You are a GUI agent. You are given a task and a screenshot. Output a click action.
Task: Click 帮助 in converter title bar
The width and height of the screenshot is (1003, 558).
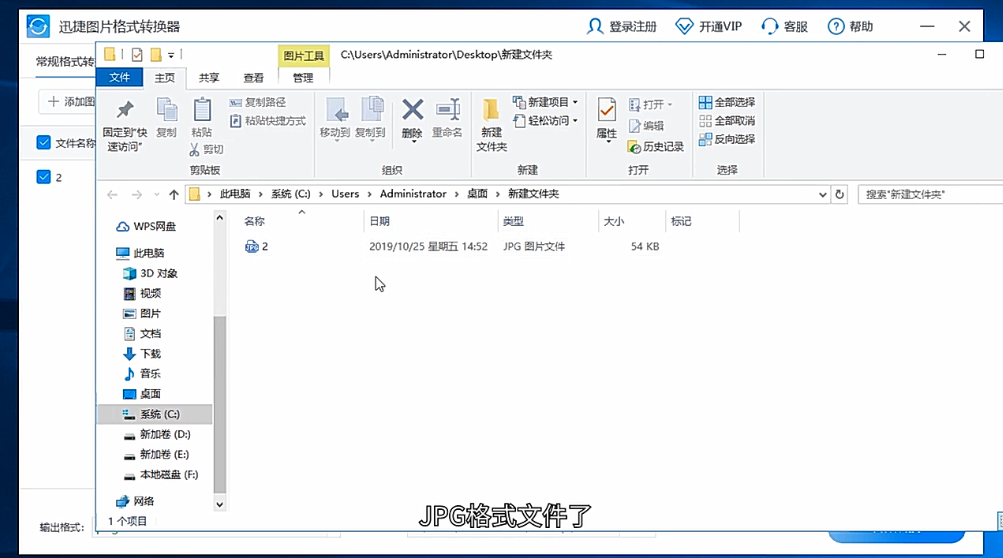pyautogui.click(x=850, y=26)
